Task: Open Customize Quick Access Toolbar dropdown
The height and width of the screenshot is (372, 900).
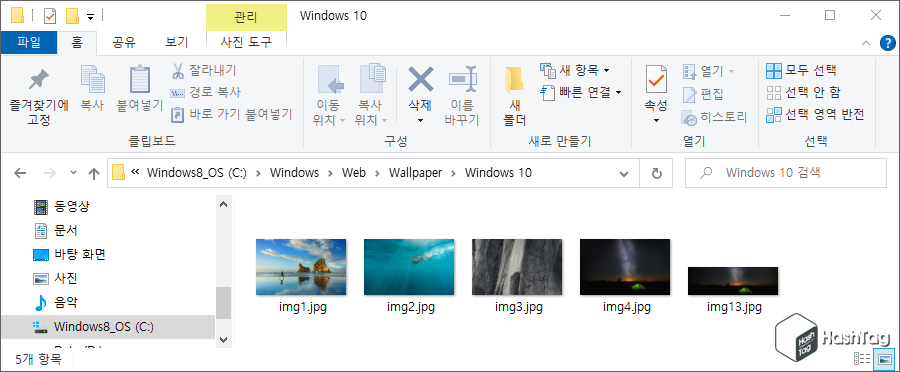Action: click(x=90, y=17)
